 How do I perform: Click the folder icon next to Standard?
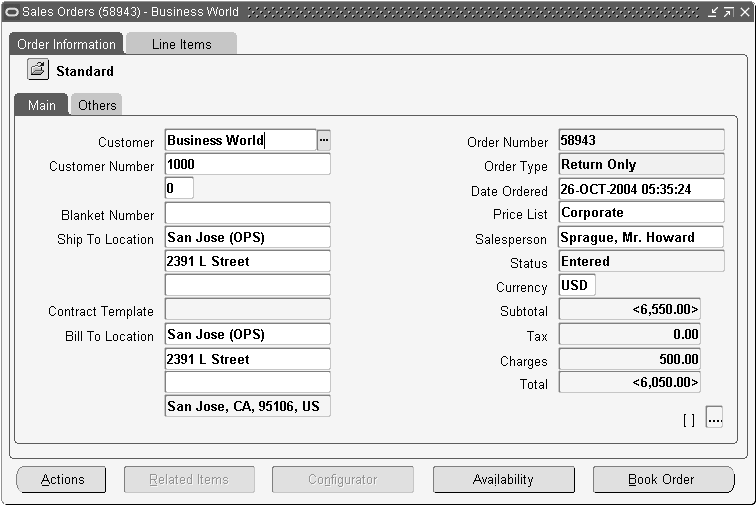point(38,69)
